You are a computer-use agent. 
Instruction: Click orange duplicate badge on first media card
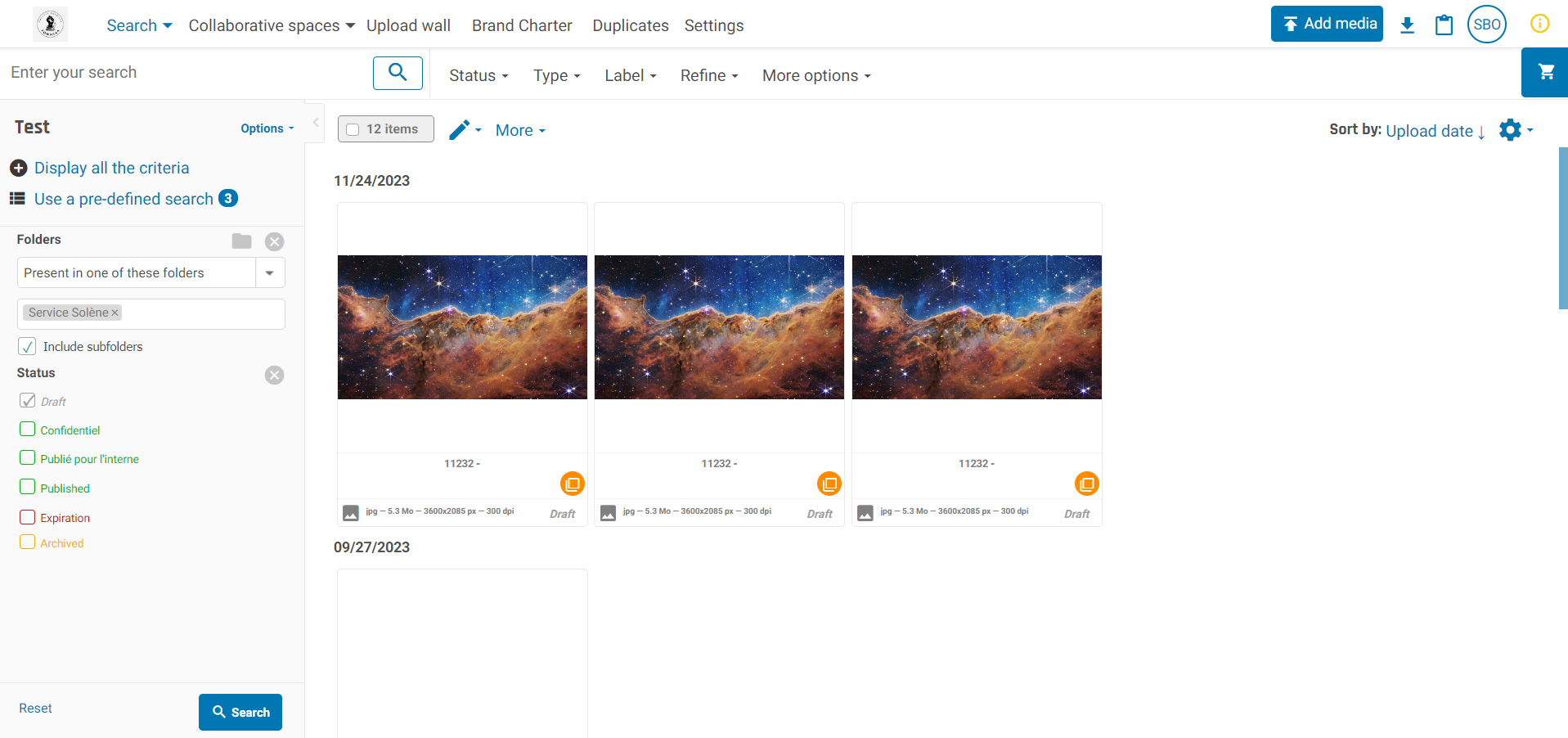(573, 484)
